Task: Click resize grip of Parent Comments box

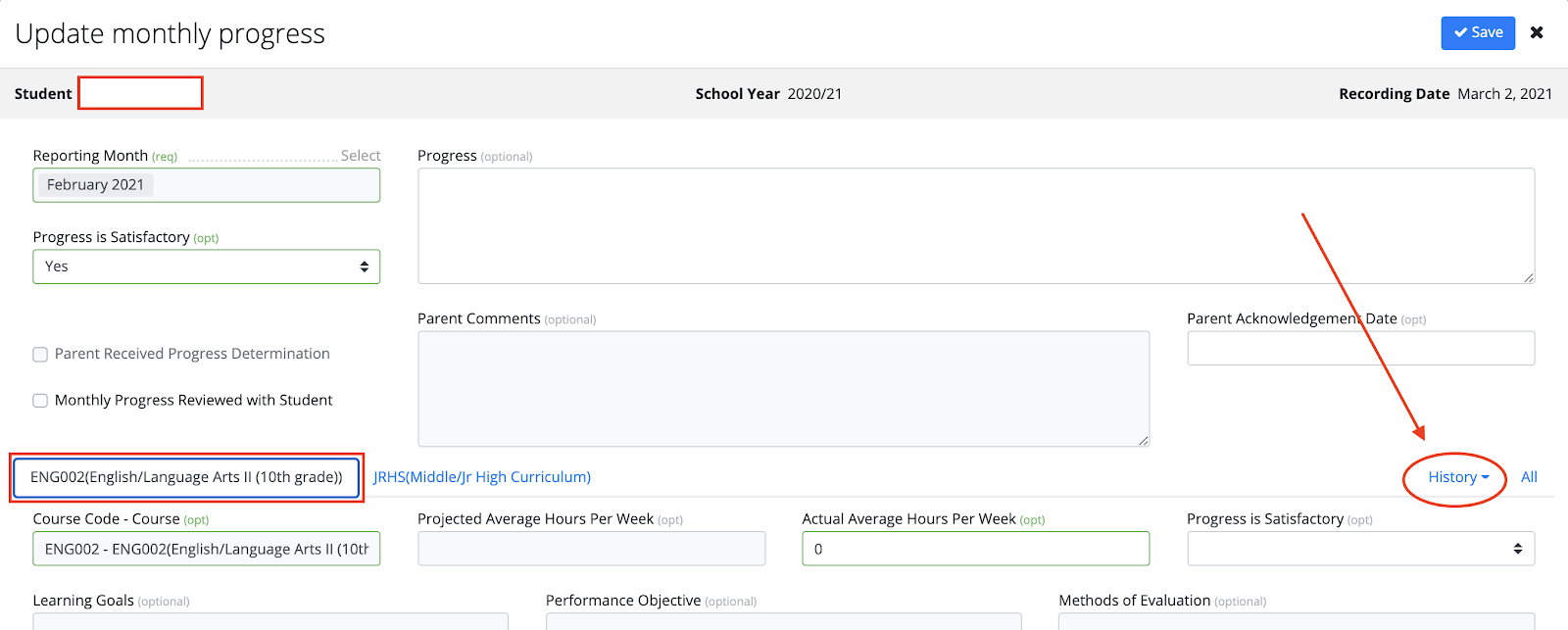Action: (1144, 441)
